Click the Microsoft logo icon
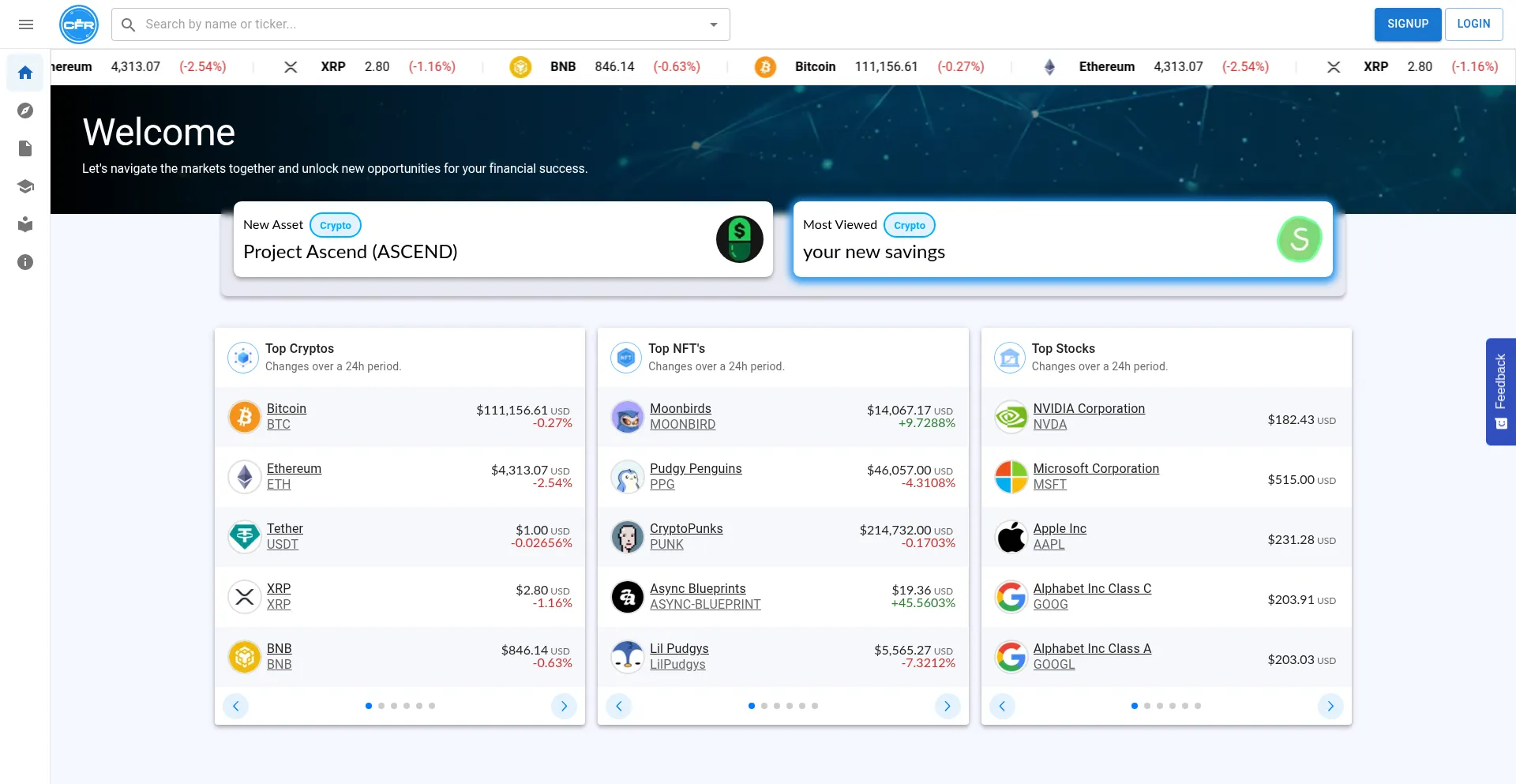Screen dimensions: 1516x784 click(1011, 477)
